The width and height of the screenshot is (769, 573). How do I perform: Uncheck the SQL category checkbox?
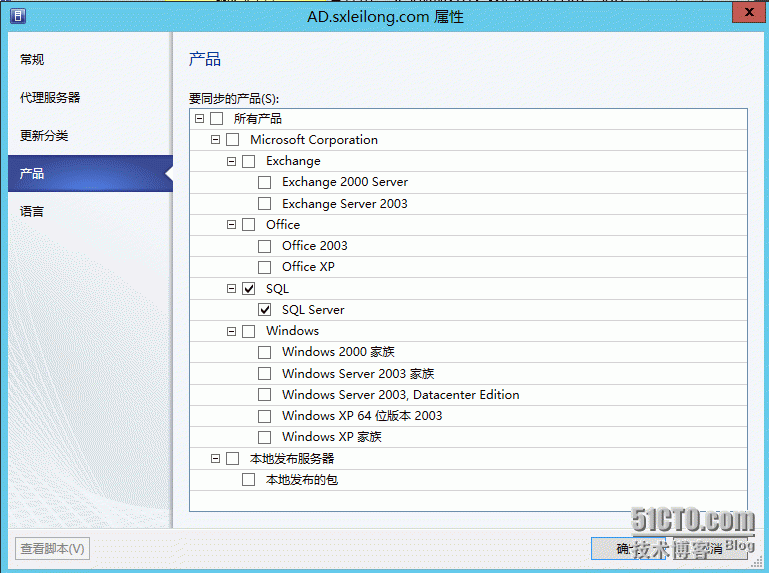pyautogui.click(x=249, y=288)
